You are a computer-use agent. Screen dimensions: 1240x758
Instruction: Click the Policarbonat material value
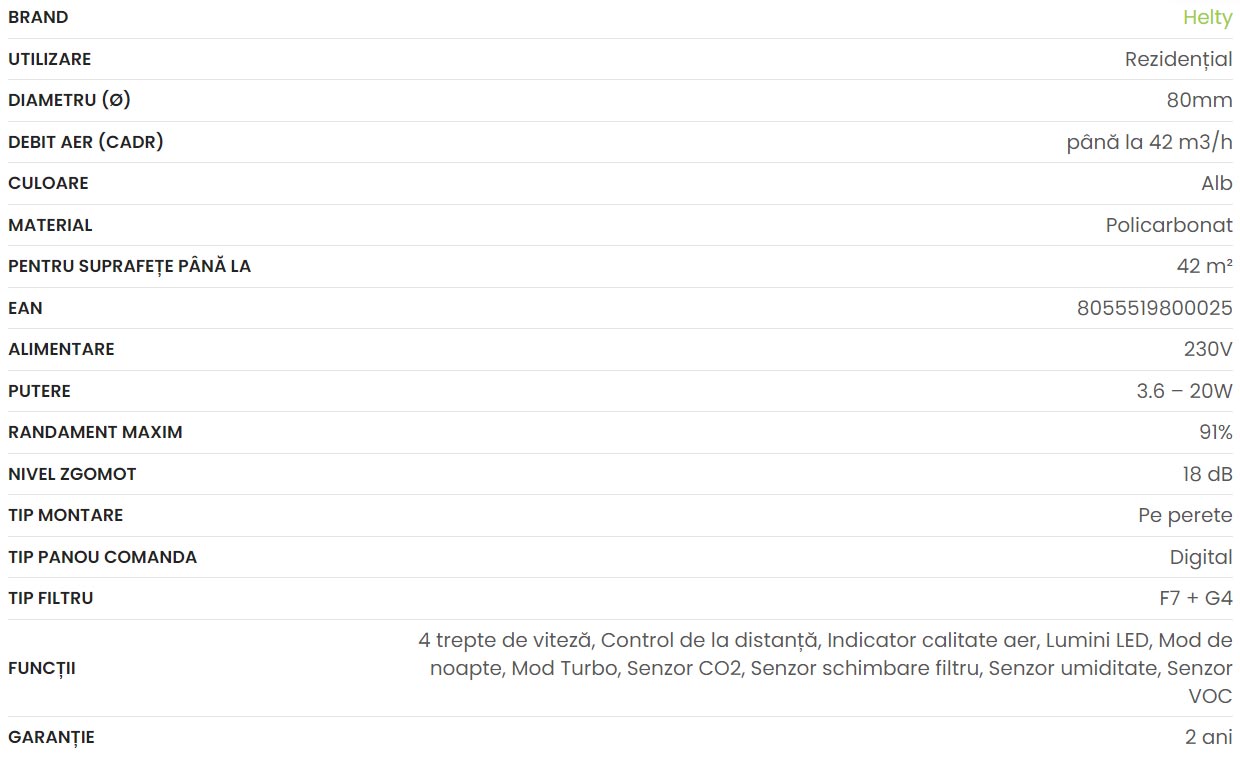(1169, 225)
